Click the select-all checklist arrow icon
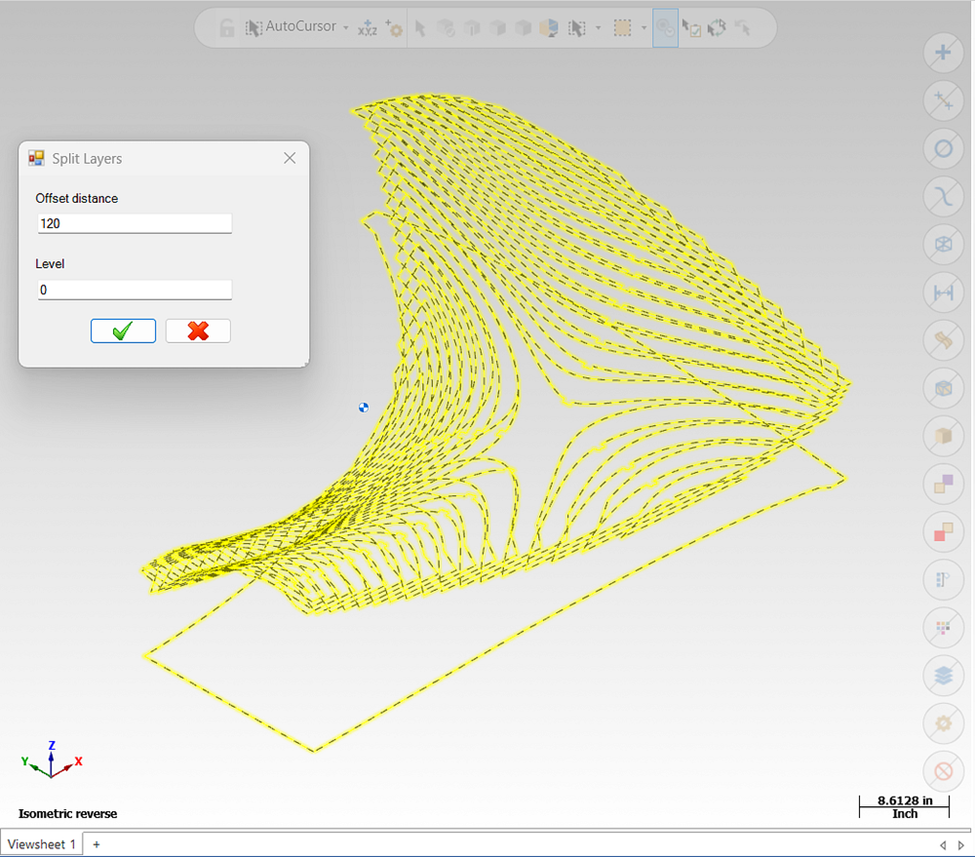This screenshot has height=857, width=975. click(x=691, y=28)
